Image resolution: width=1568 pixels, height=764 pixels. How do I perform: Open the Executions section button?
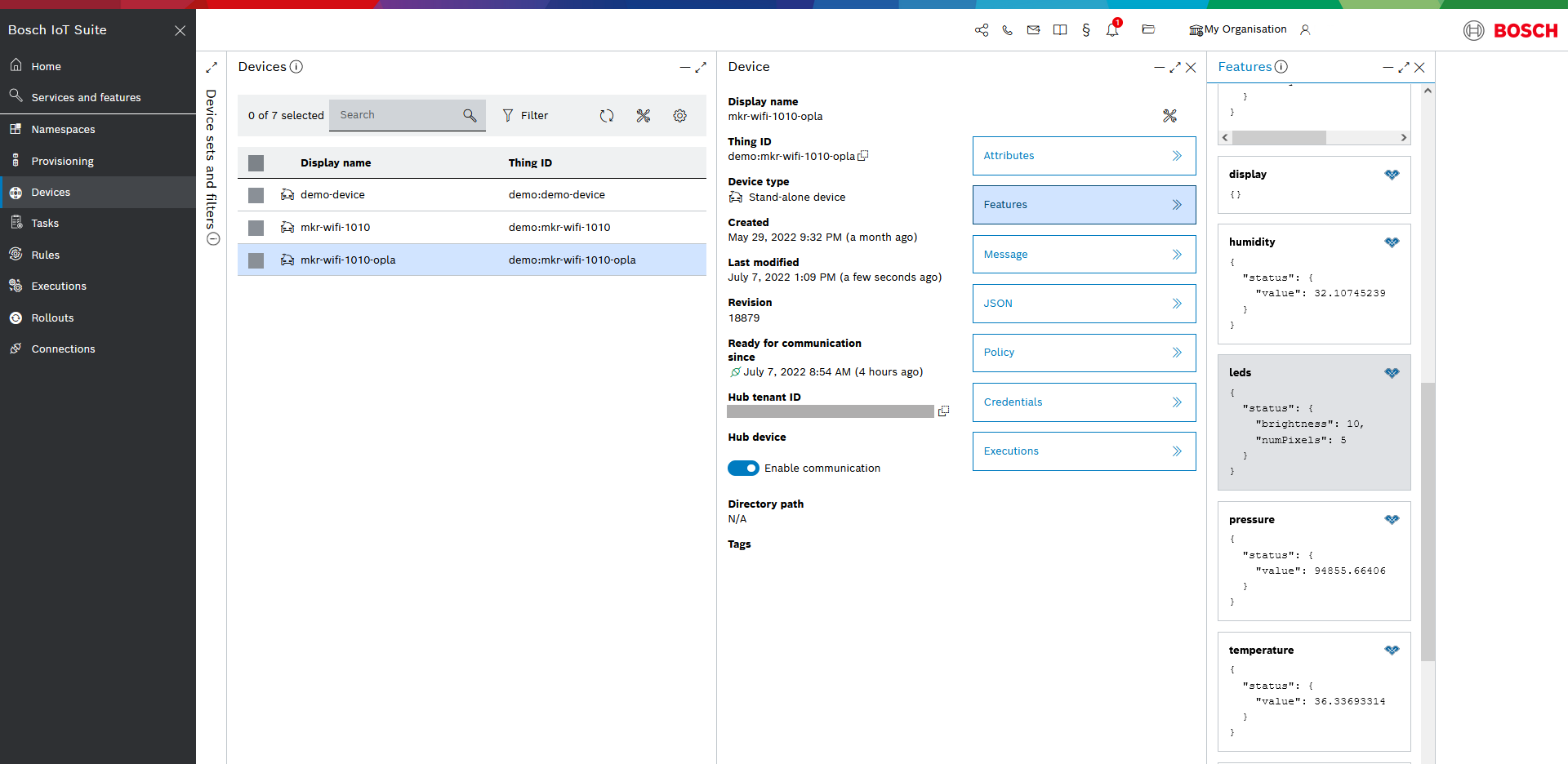[1084, 451]
